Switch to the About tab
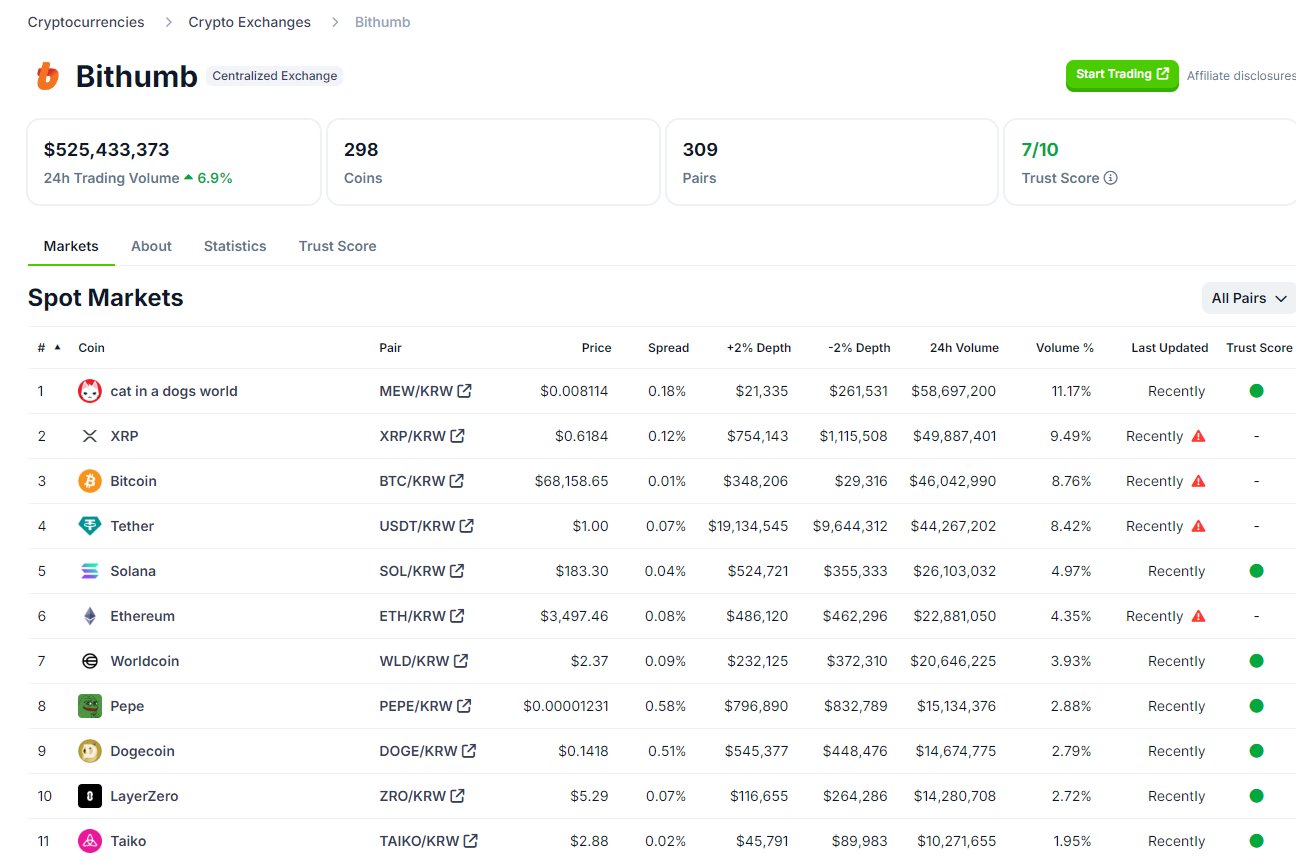The image size is (1296, 863). (151, 246)
